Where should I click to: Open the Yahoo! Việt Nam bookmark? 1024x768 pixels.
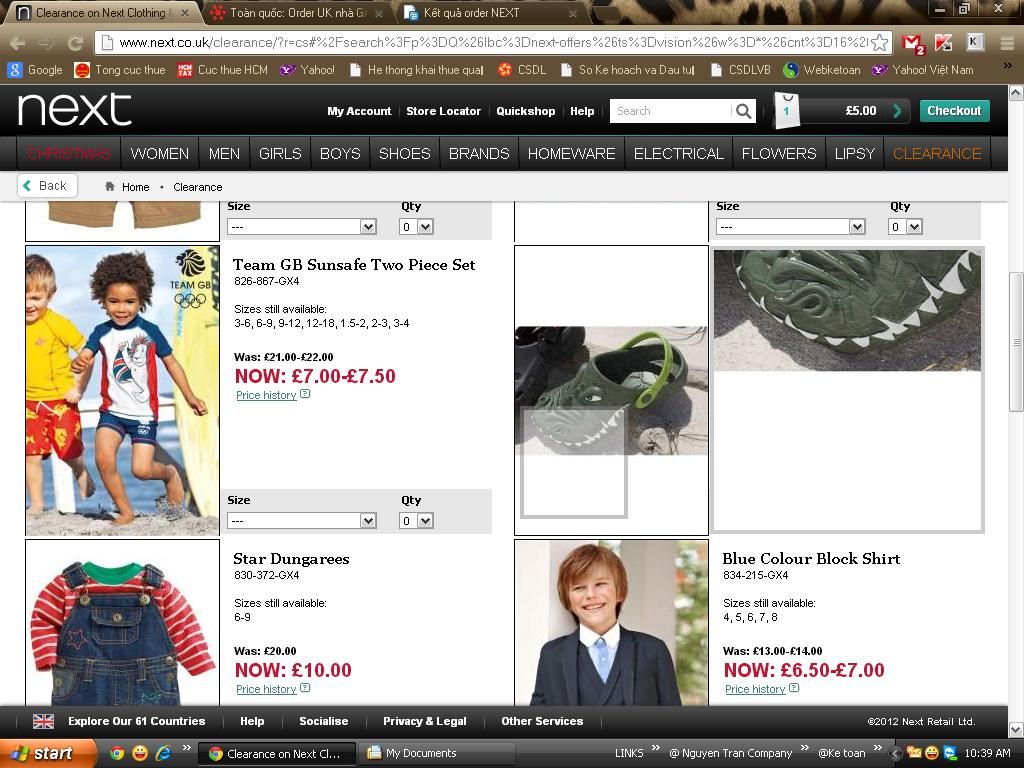click(923, 70)
